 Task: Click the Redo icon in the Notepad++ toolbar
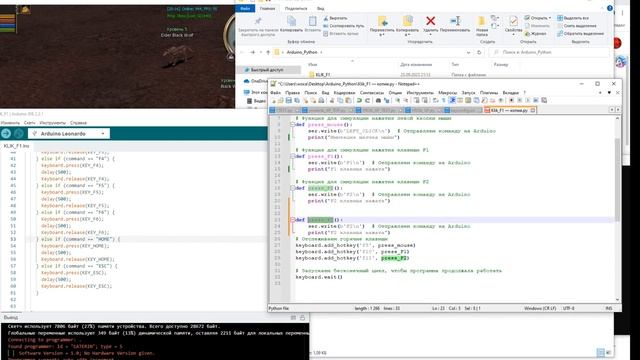pyautogui.click(x=367, y=100)
